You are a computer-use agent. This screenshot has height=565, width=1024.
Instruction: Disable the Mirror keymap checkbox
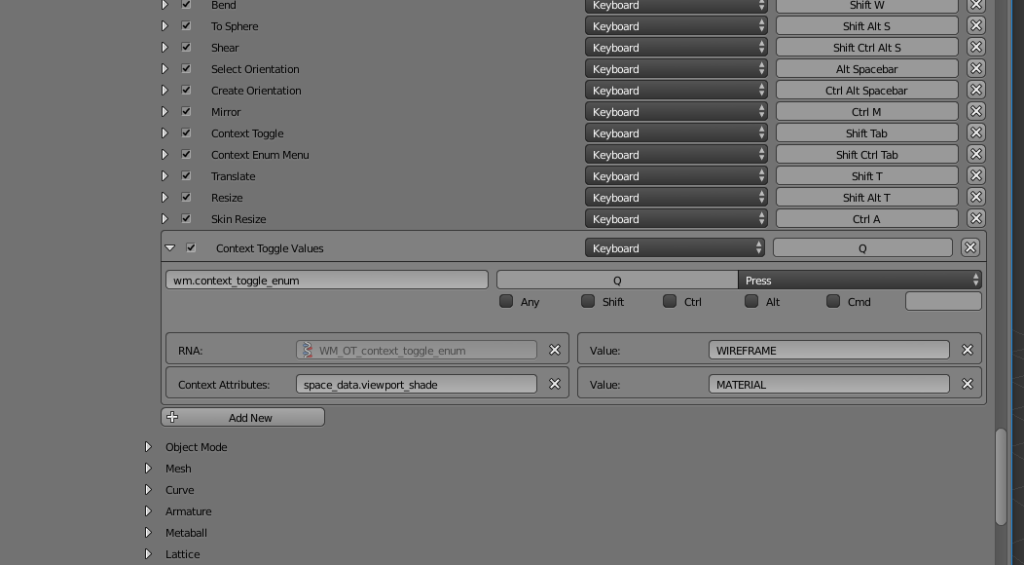coord(186,112)
